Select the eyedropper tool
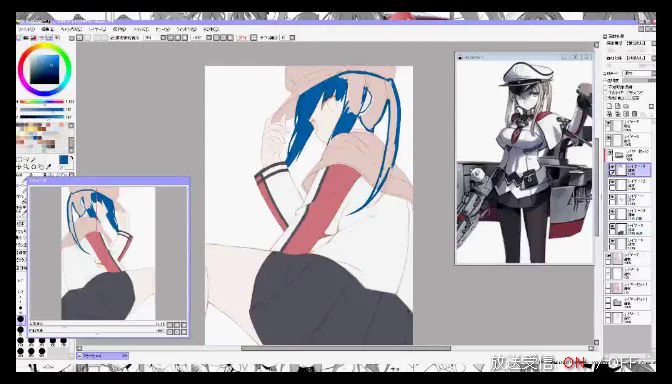Image resolution: width=672 pixels, height=384 pixels. click(48, 167)
